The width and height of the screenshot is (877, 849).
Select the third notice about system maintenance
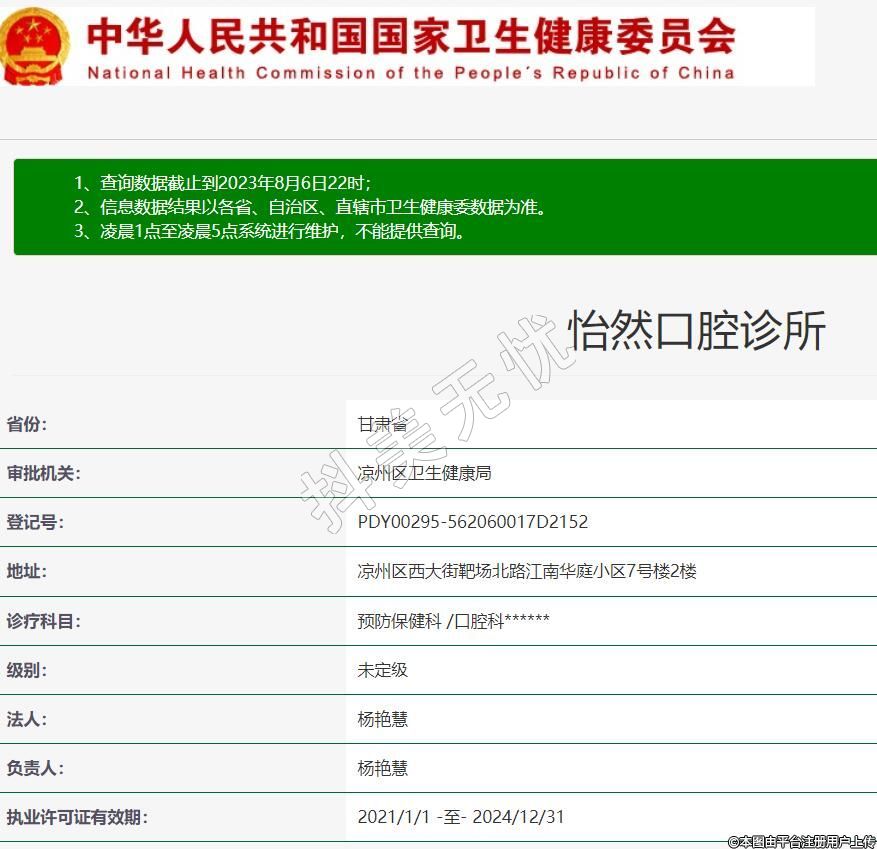point(270,231)
